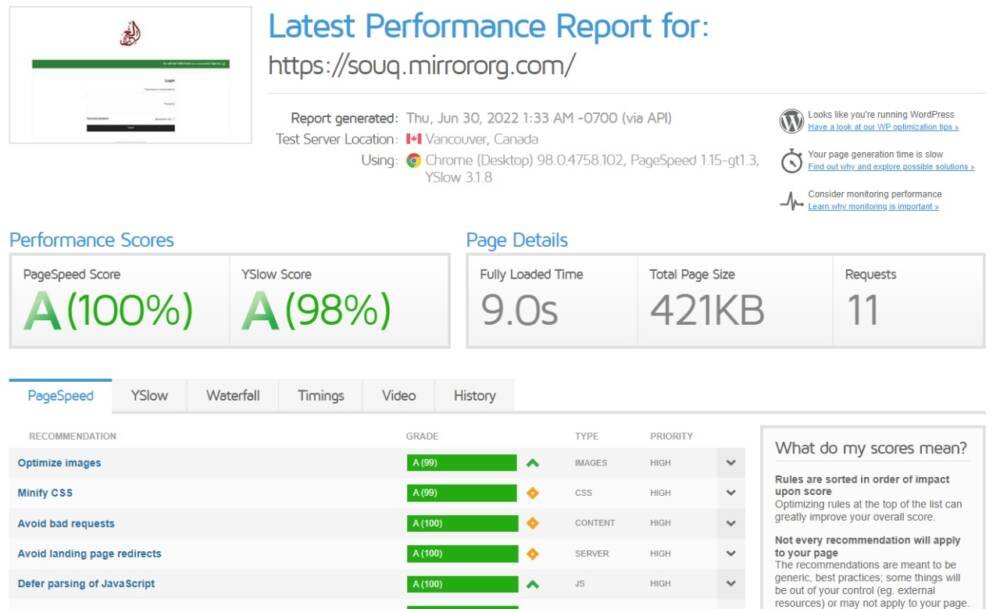Click green up arrow beside Defer parsing of JavaScript
The image size is (1000, 609).
[x=533, y=583]
